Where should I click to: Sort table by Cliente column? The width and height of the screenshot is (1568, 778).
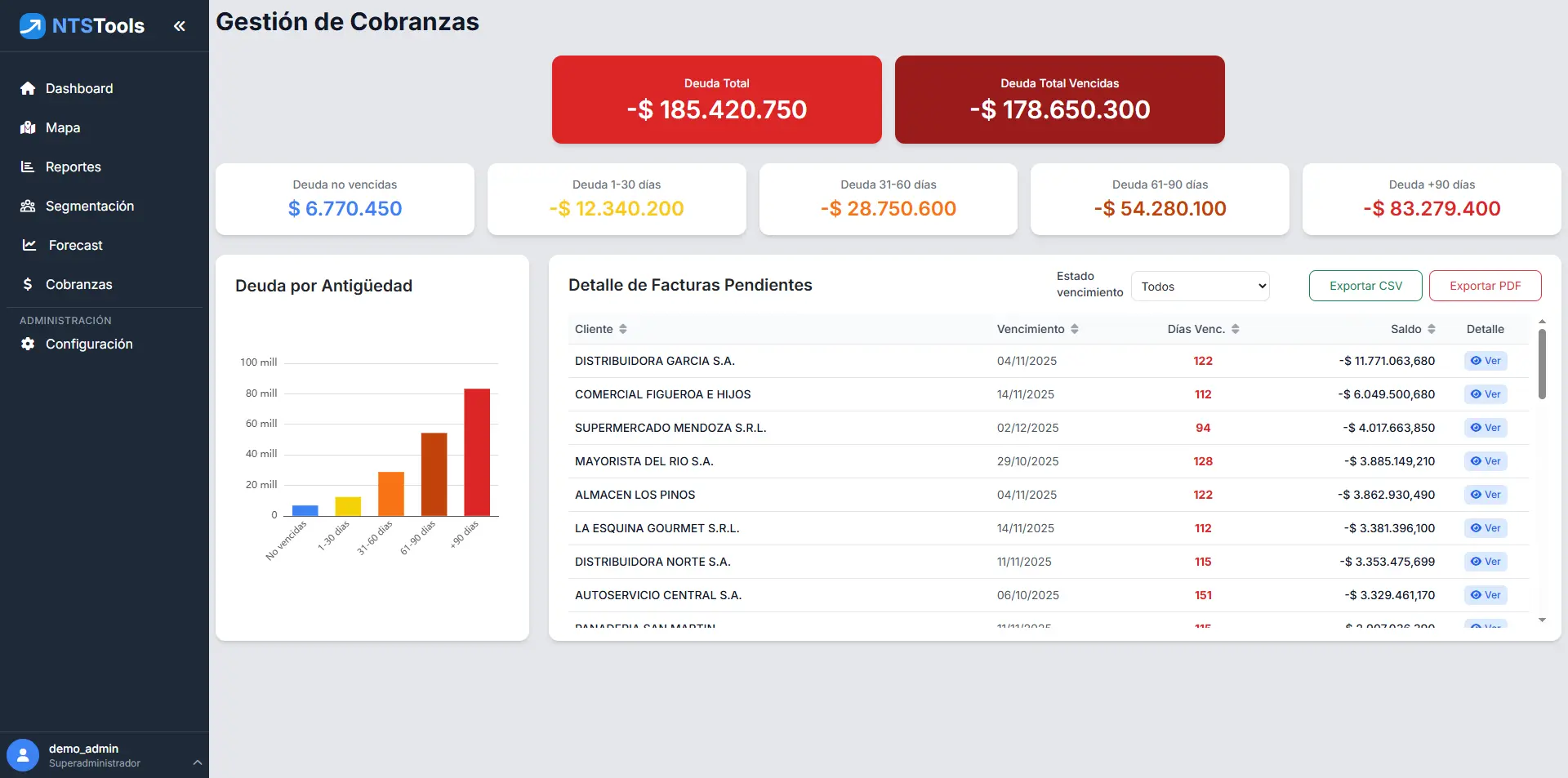click(623, 329)
